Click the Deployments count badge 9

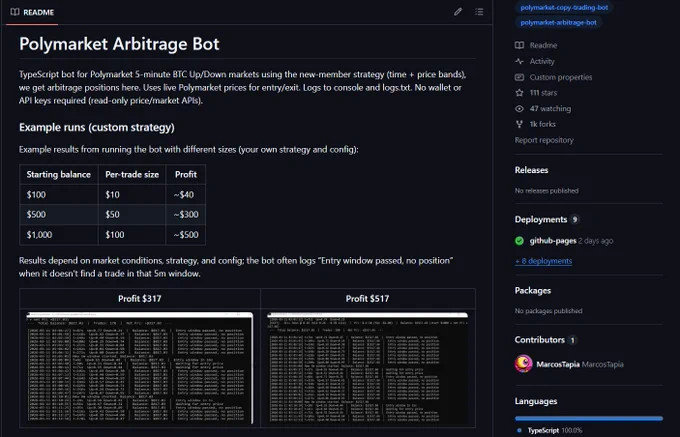[x=575, y=219]
